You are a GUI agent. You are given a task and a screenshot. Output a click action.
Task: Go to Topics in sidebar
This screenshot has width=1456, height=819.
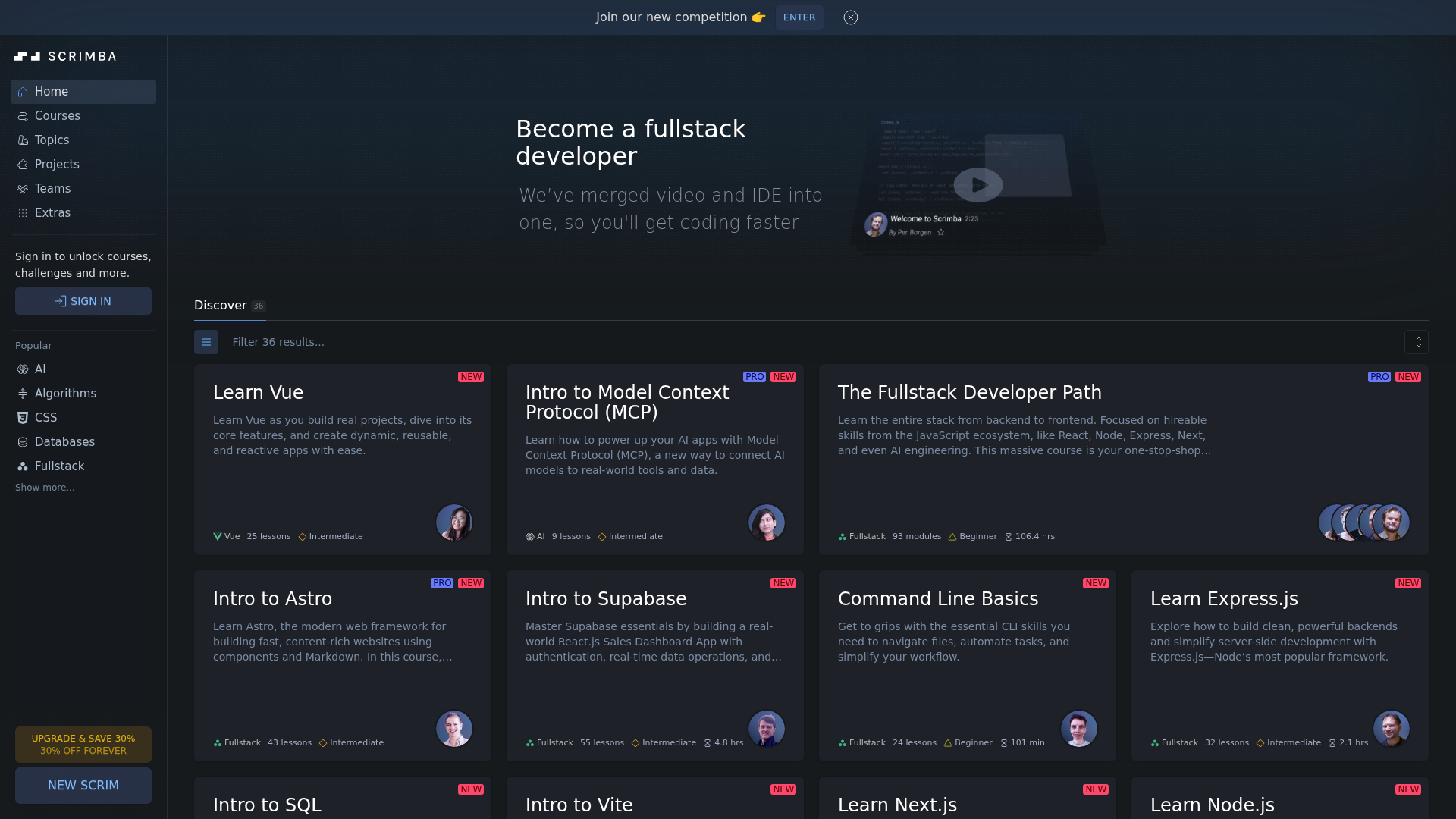(52, 140)
